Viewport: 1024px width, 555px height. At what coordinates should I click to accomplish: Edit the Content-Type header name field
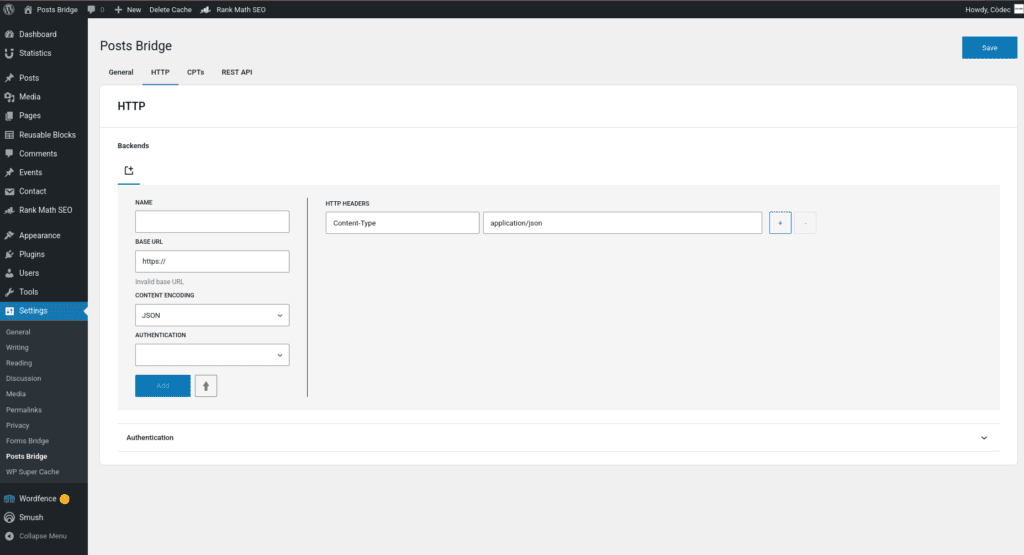402,223
